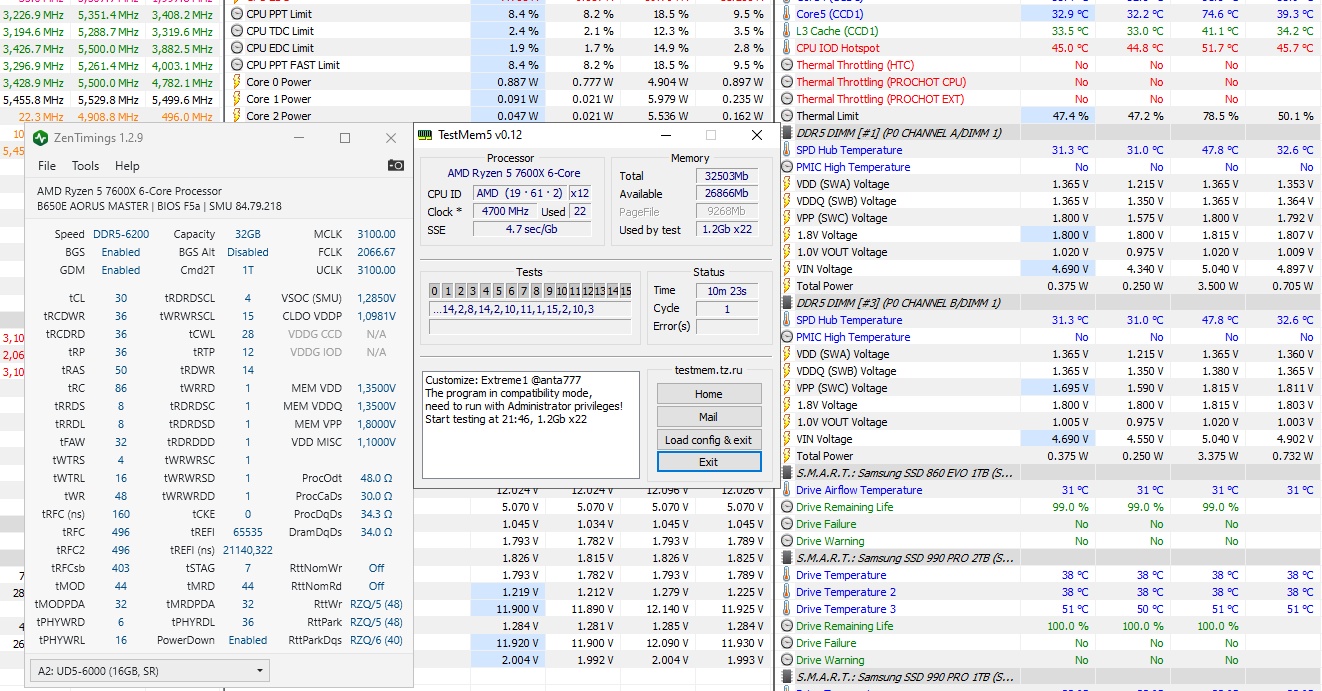The image size is (1322, 691).
Task: Click the lightning icon beside Core 1 Power
Action: tap(236, 99)
